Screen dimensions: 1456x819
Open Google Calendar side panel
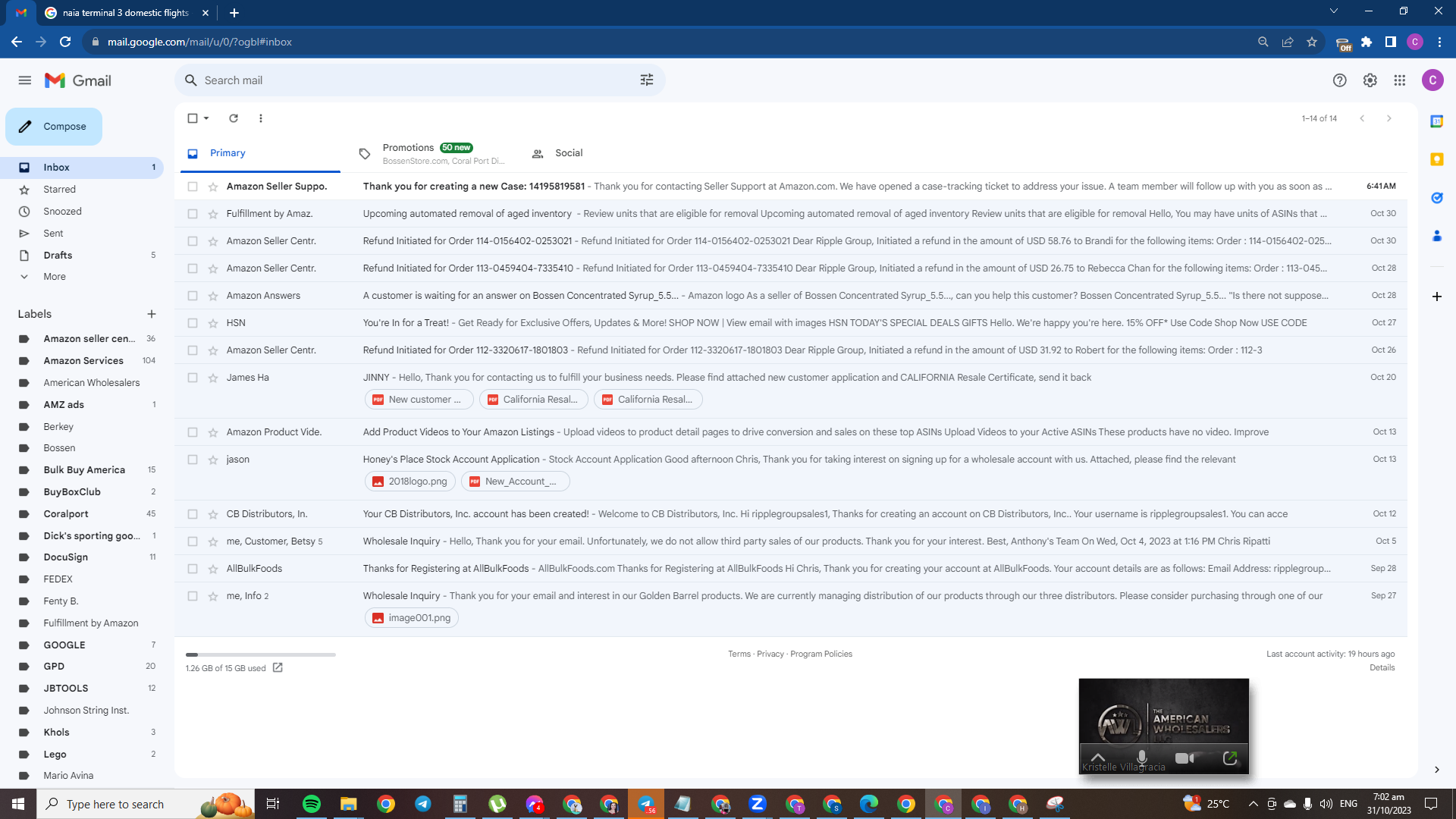coord(1436,121)
